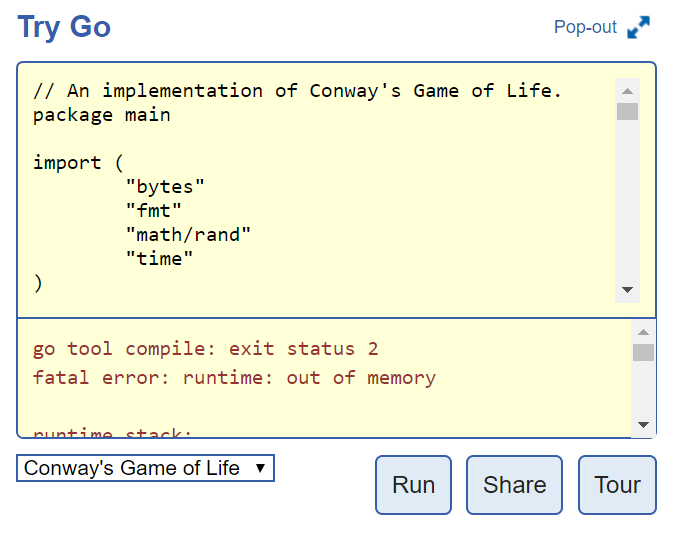The height and width of the screenshot is (533, 692).
Task: Click the Run button
Action: click(x=414, y=485)
